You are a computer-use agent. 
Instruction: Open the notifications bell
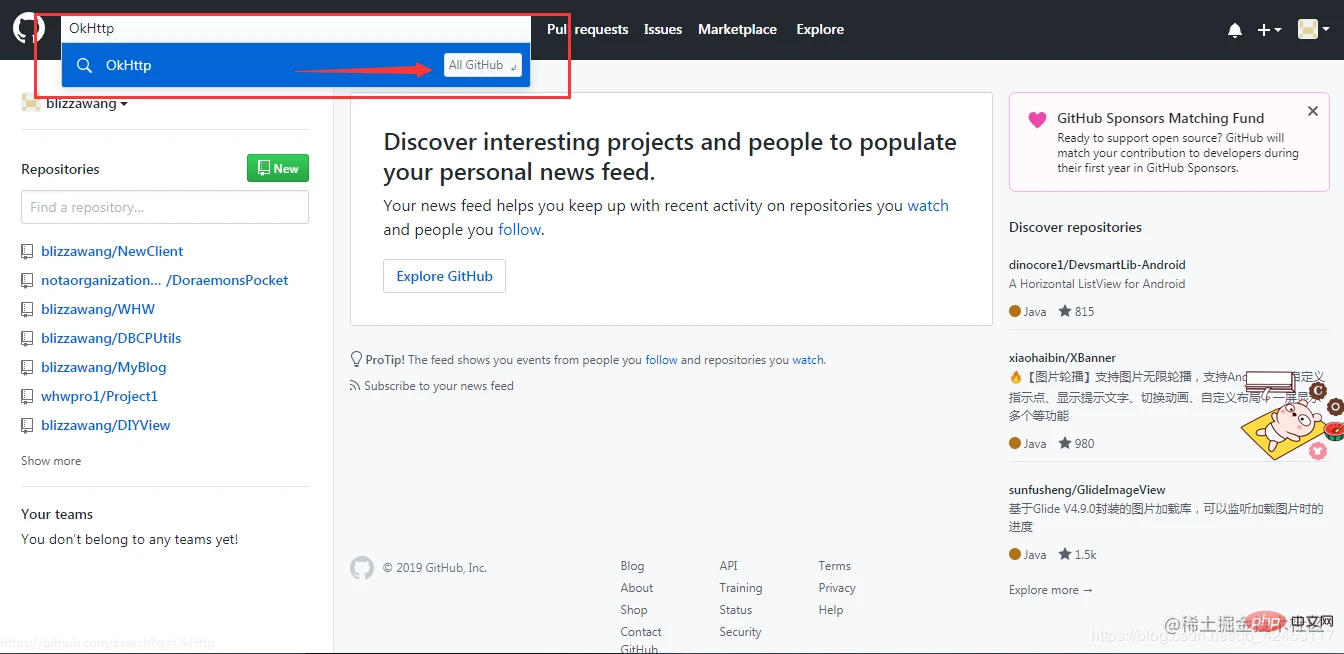click(1235, 30)
